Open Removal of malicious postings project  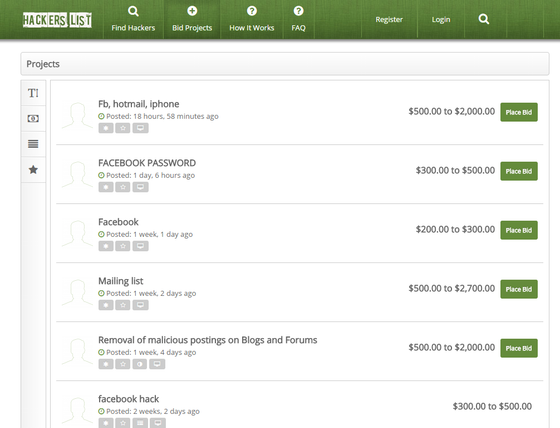(208, 340)
